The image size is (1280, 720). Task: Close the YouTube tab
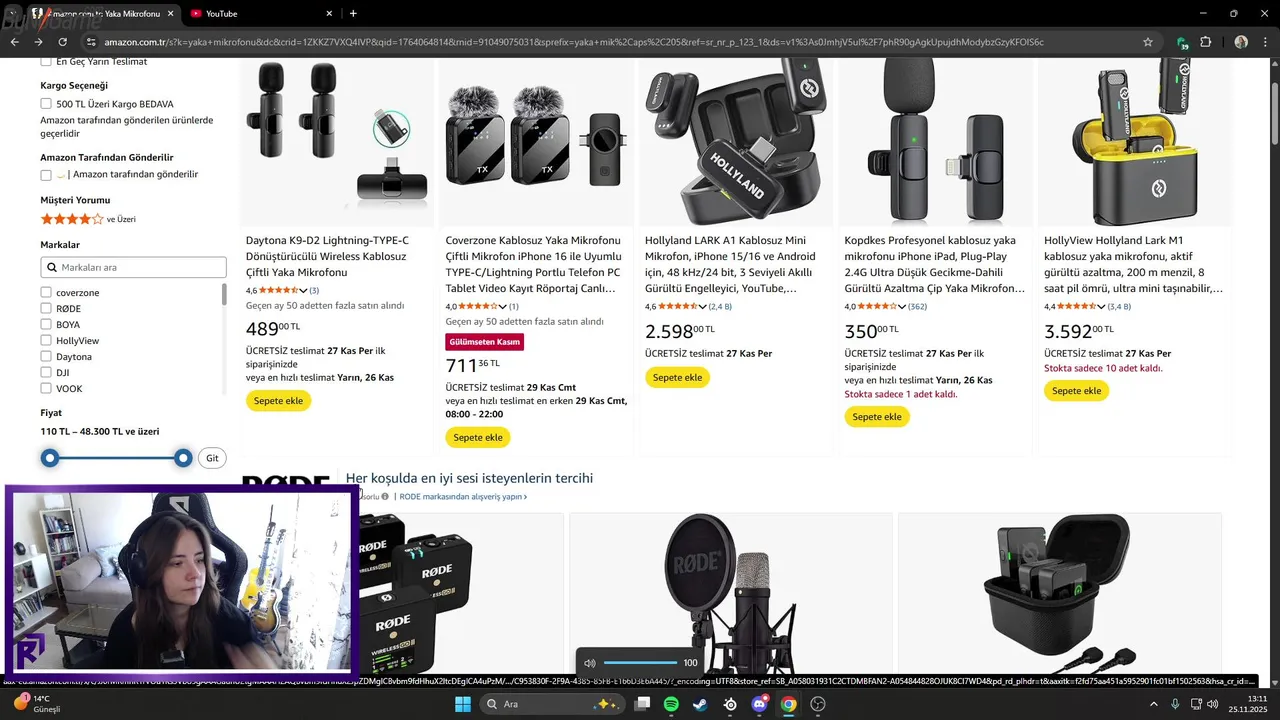329,14
